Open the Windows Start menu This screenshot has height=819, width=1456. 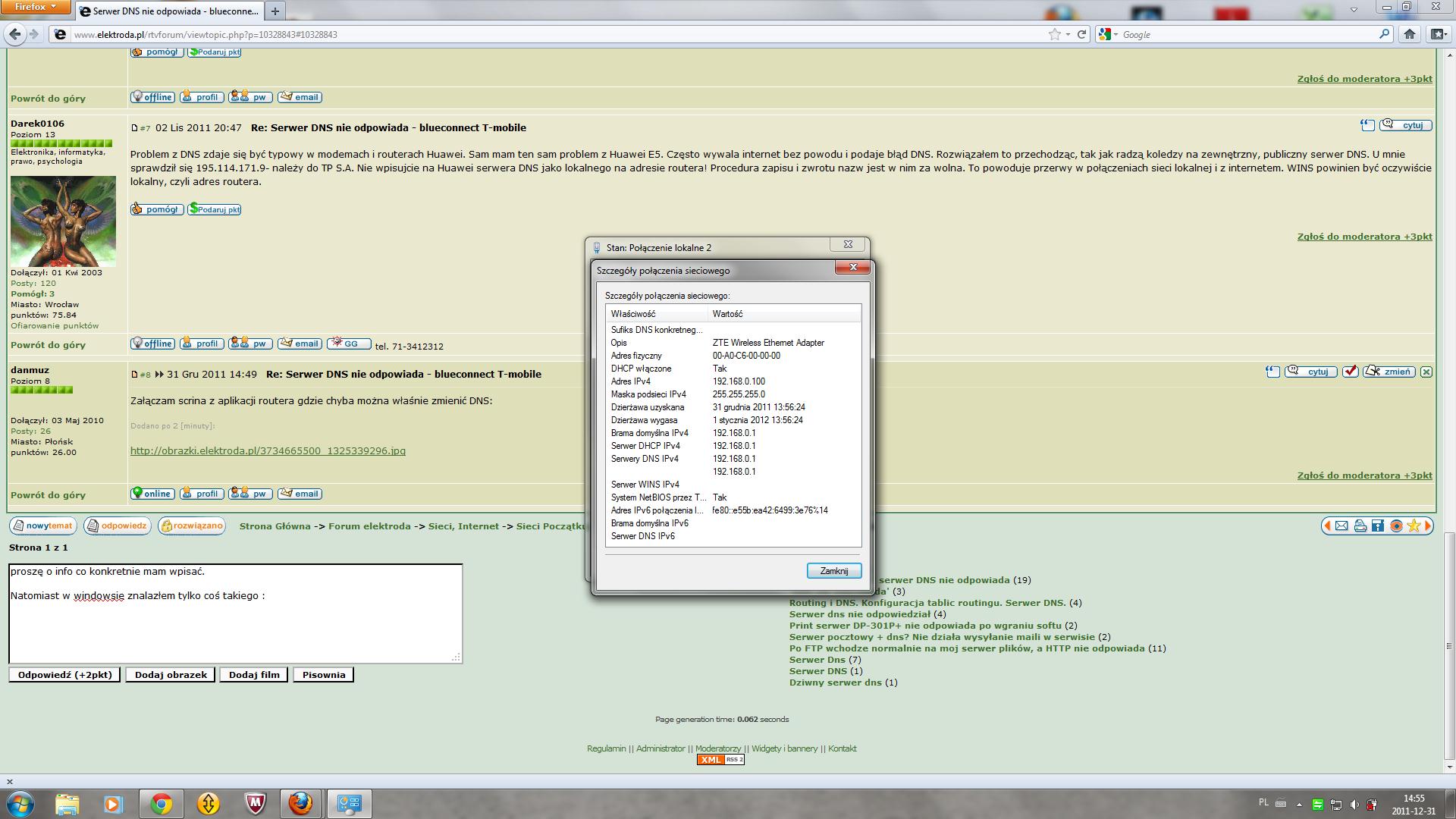click(20, 803)
